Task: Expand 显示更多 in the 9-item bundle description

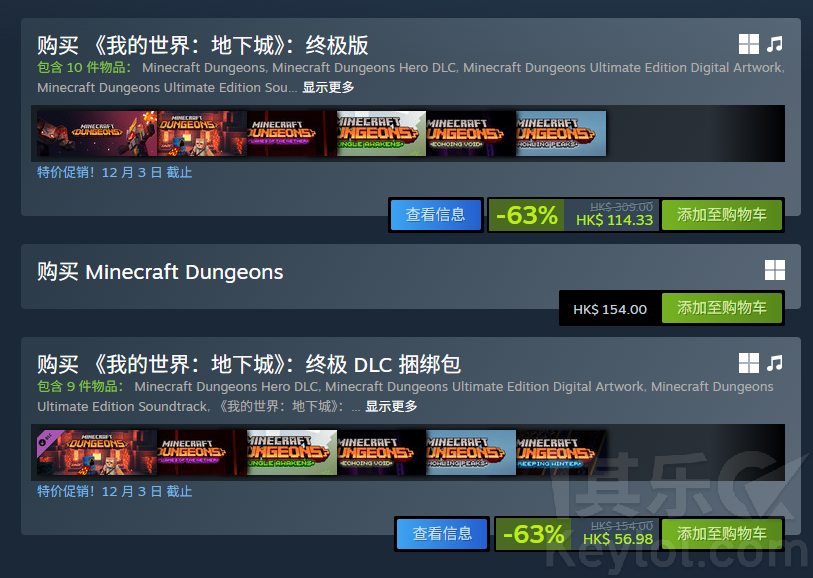Action: (391, 406)
